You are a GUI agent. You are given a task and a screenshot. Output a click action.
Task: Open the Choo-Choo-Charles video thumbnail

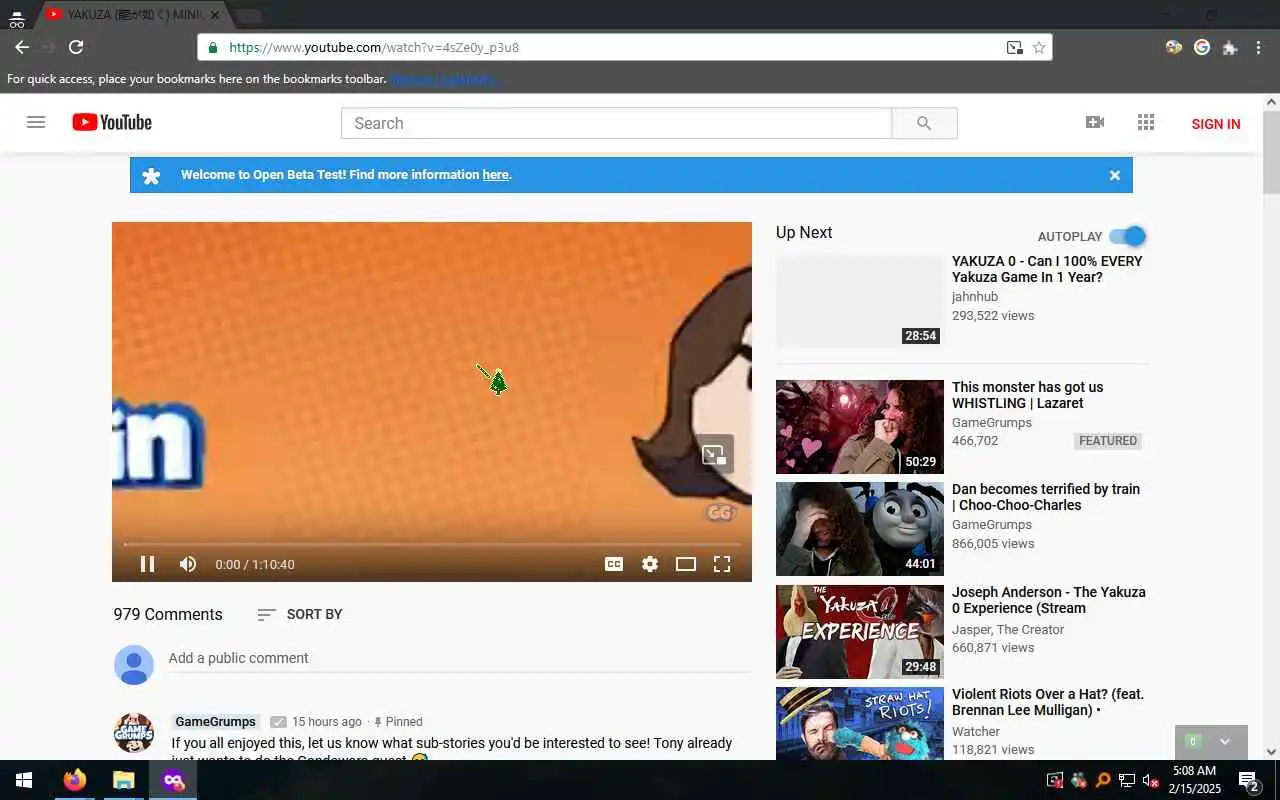pyautogui.click(x=860, y=529)
